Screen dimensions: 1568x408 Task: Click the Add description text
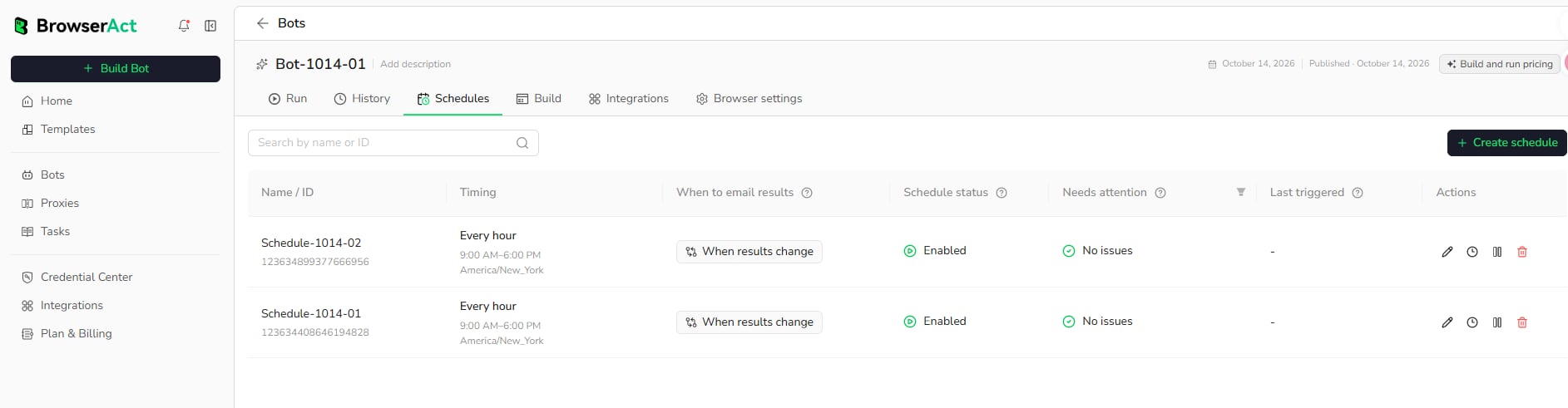[415, 64]
